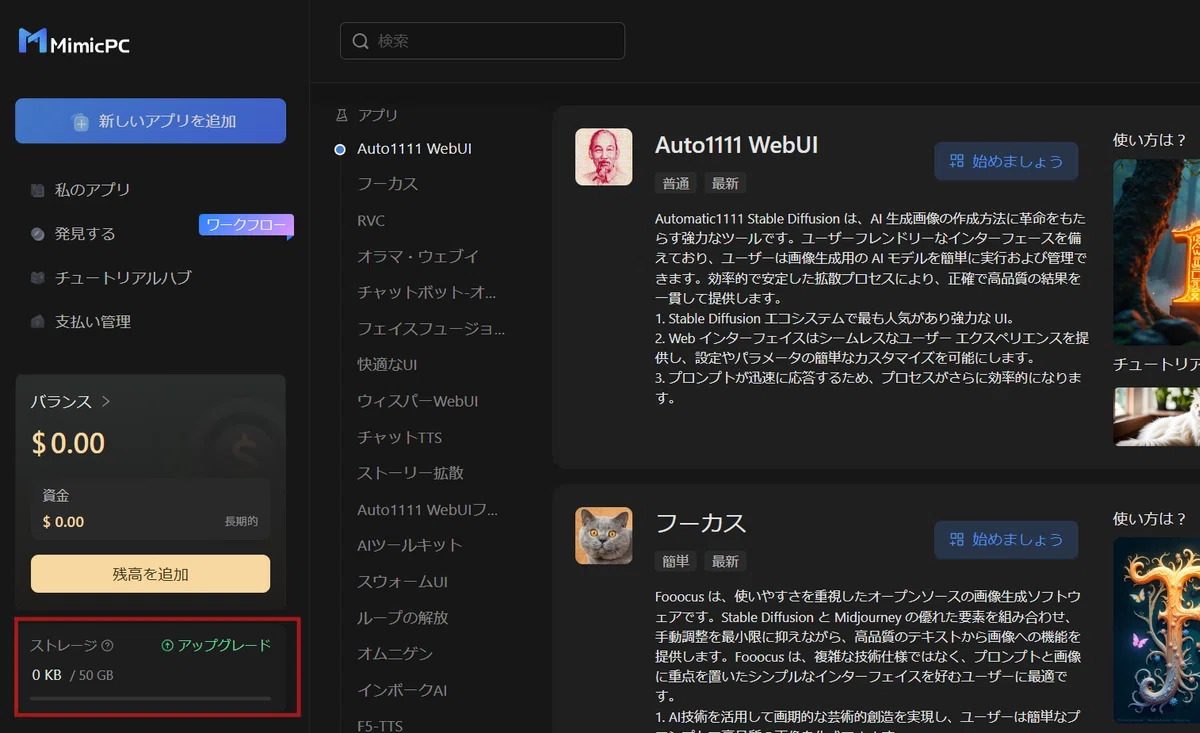Click the plus icon on 新しいアプリを追加

pos(81,122)
